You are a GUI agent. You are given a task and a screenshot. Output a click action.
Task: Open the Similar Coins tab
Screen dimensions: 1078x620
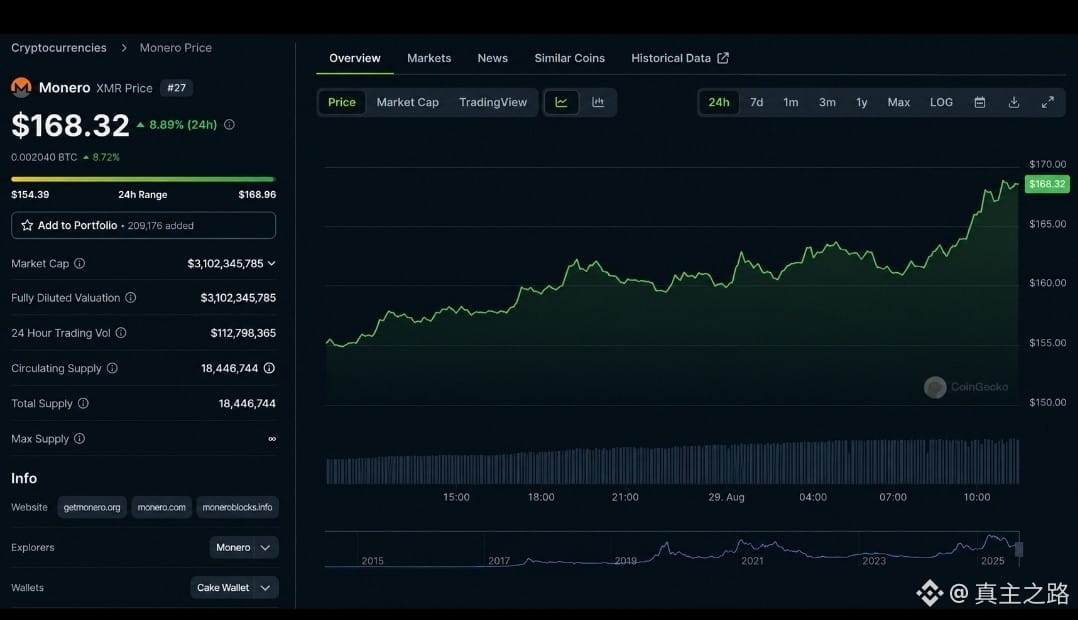[570, 58]
